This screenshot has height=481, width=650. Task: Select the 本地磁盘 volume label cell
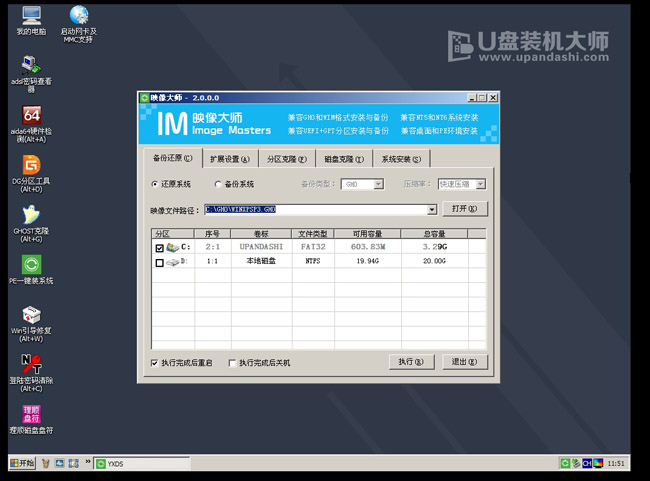[x=261, y=261]
